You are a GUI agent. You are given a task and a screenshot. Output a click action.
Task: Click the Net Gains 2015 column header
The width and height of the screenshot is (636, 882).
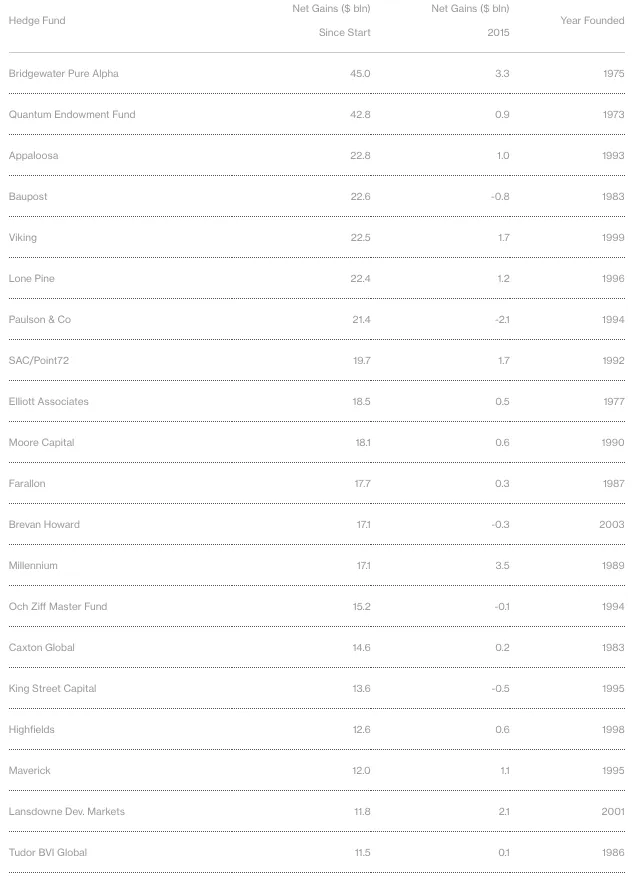coord(470,21)
